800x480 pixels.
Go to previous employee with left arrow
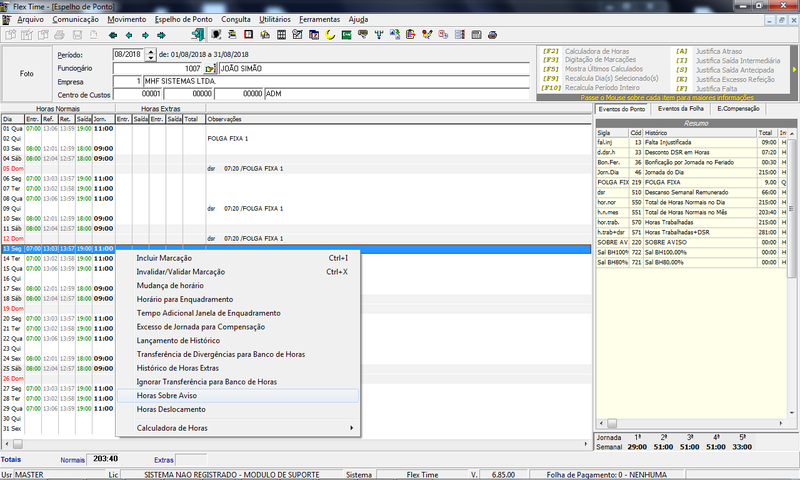[129, 35]
